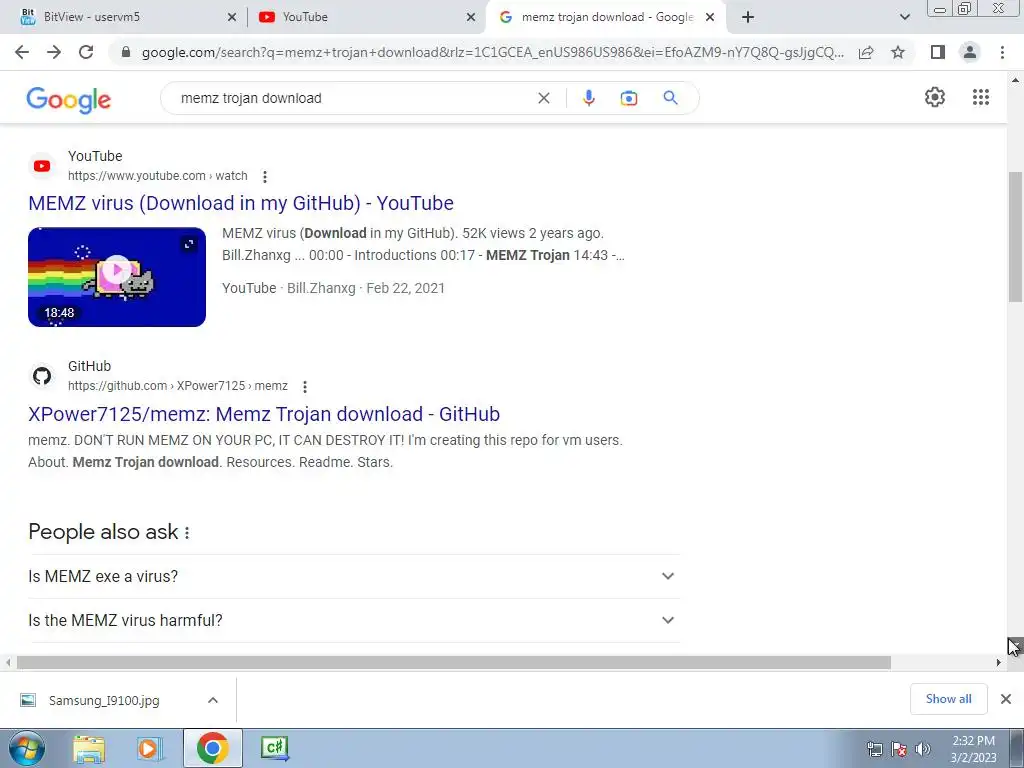Open a new browser tab
The image size is (1024, 768).
[748, 17]
